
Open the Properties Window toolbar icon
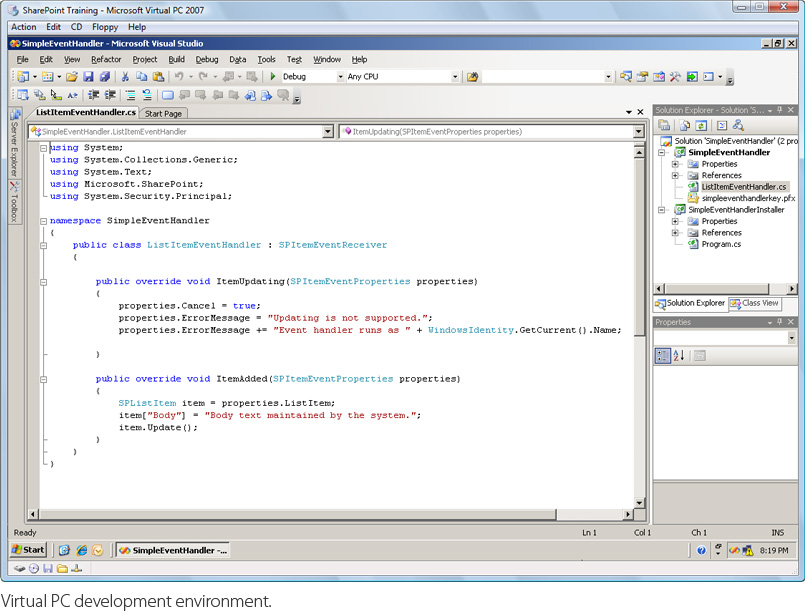click(x=642, y=77)
